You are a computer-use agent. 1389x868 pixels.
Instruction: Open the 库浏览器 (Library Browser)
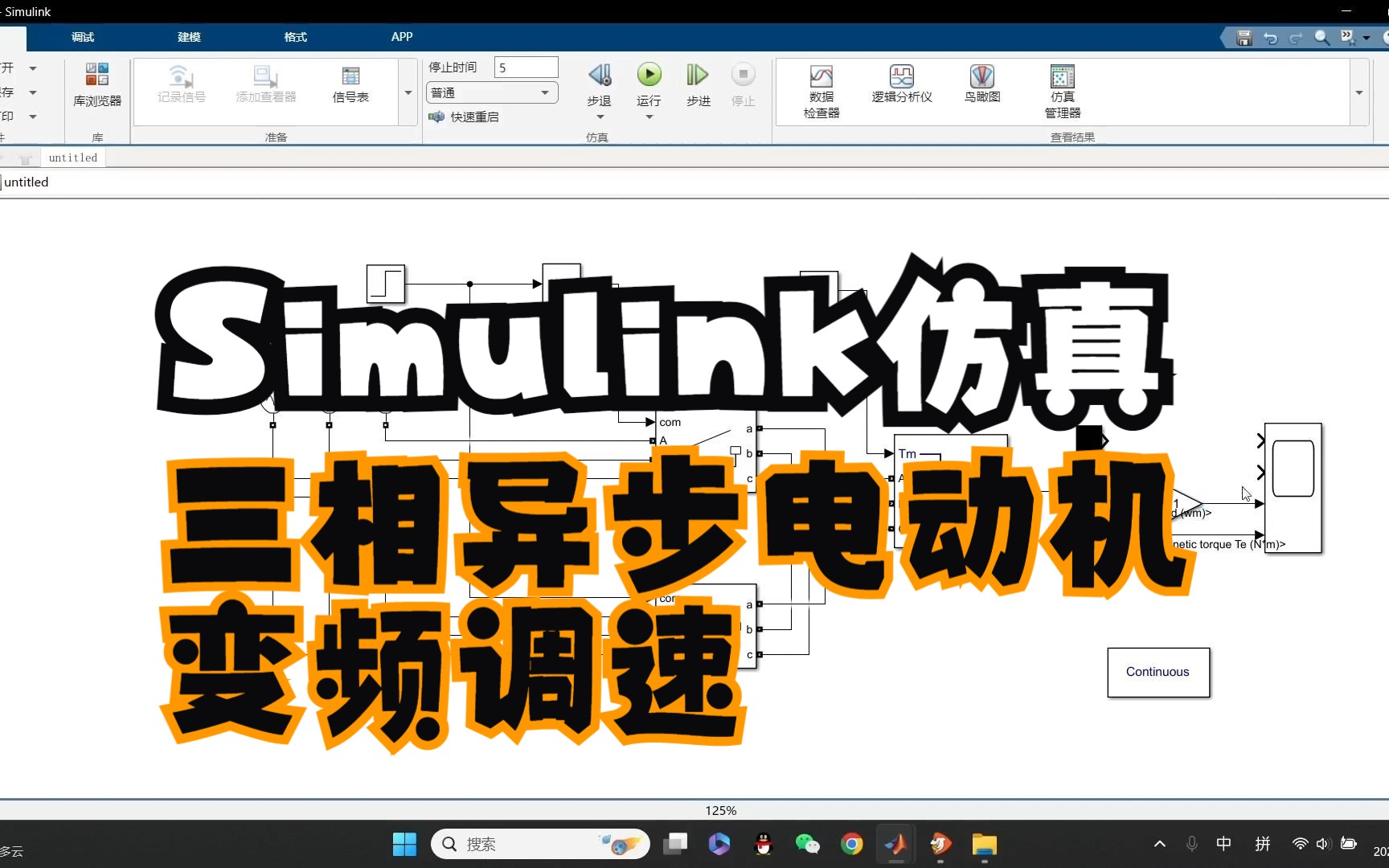click(x=96, y=87)
